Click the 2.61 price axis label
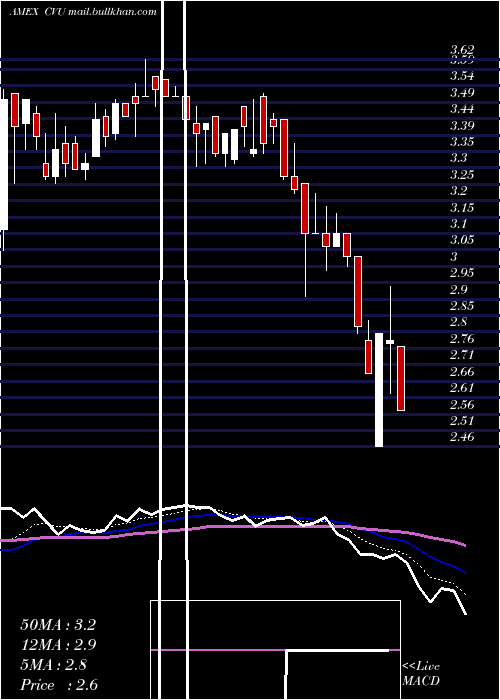500x700 pixels. [x=462, y=388]
